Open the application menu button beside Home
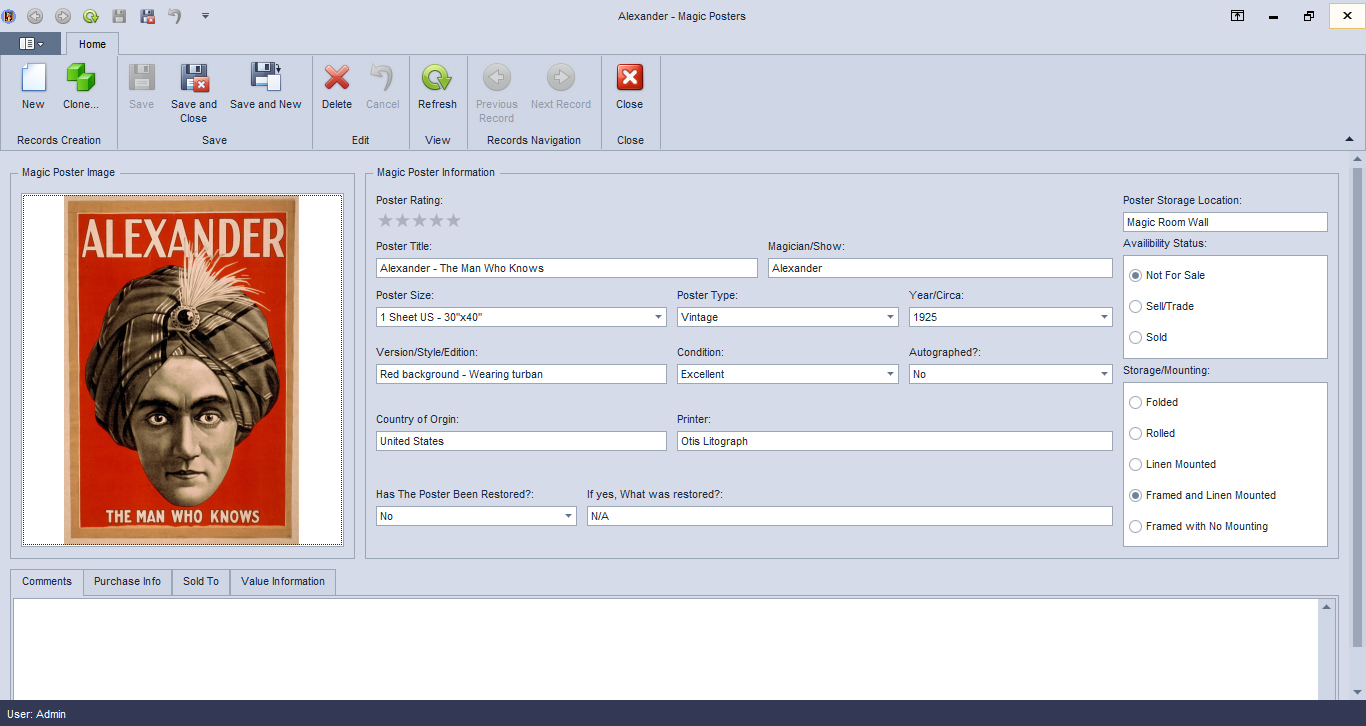 click(x=31, y=44)
